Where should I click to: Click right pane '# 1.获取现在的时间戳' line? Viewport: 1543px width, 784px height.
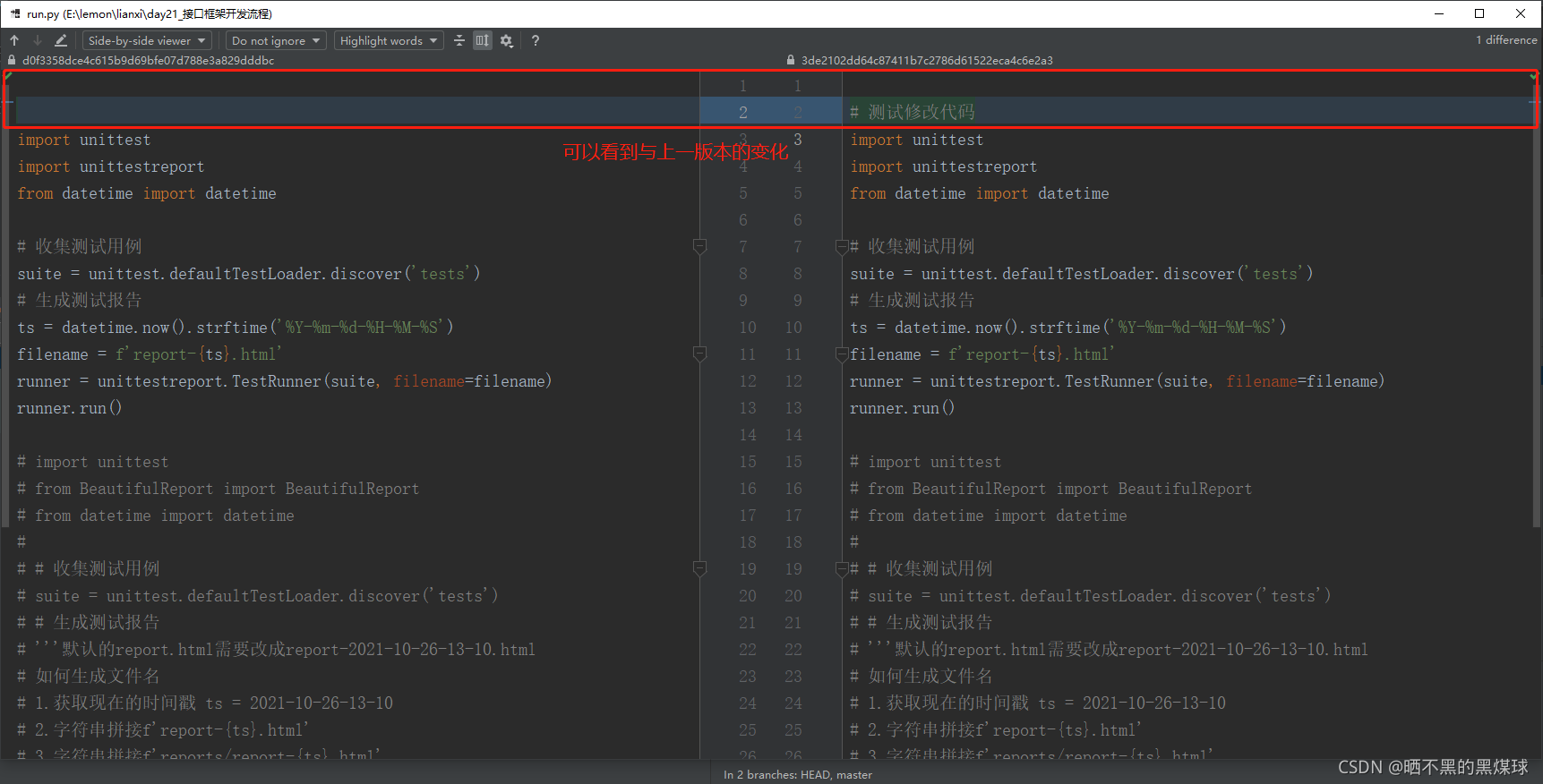click(1038, 703)
